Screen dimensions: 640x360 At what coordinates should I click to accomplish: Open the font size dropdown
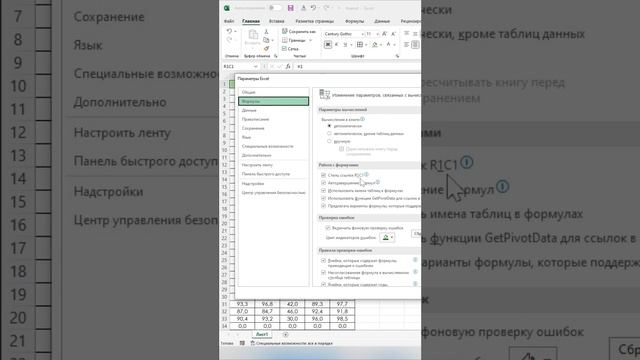(x=378, y=34)
